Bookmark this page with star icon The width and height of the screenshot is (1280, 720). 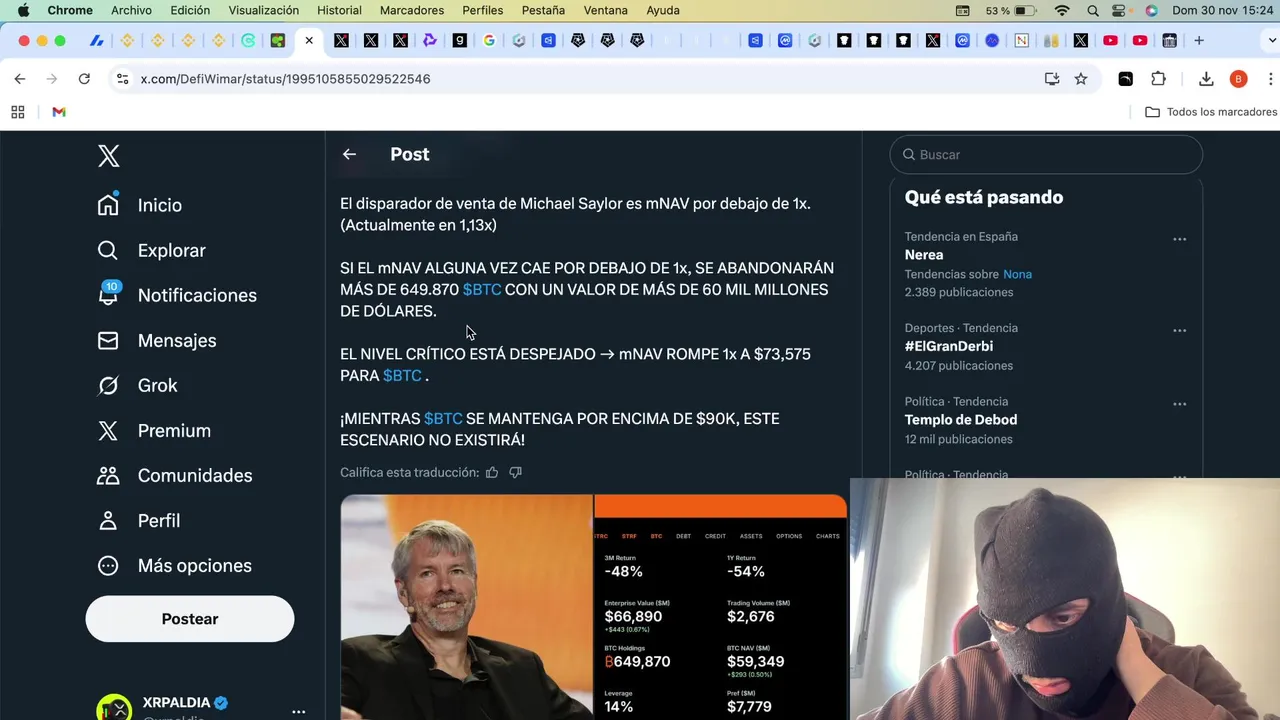tap(1081, 78)
